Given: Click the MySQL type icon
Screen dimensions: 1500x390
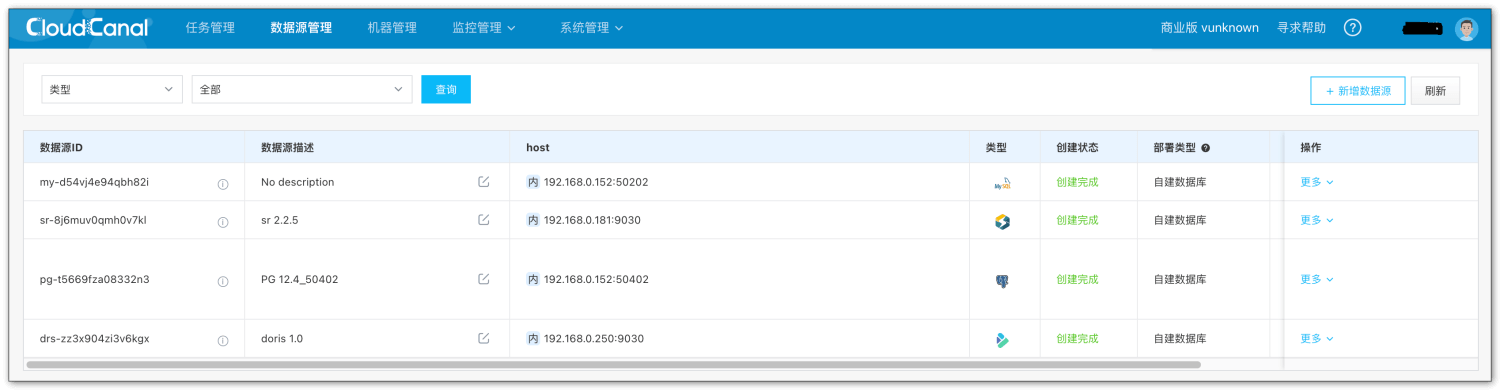Looking at the screenshot, I should (1002, 183).
